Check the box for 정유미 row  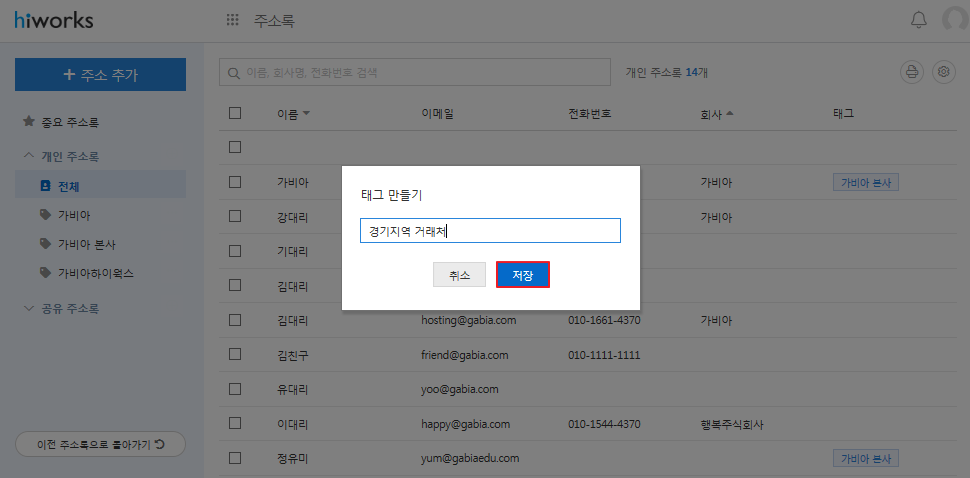[235, 458]
